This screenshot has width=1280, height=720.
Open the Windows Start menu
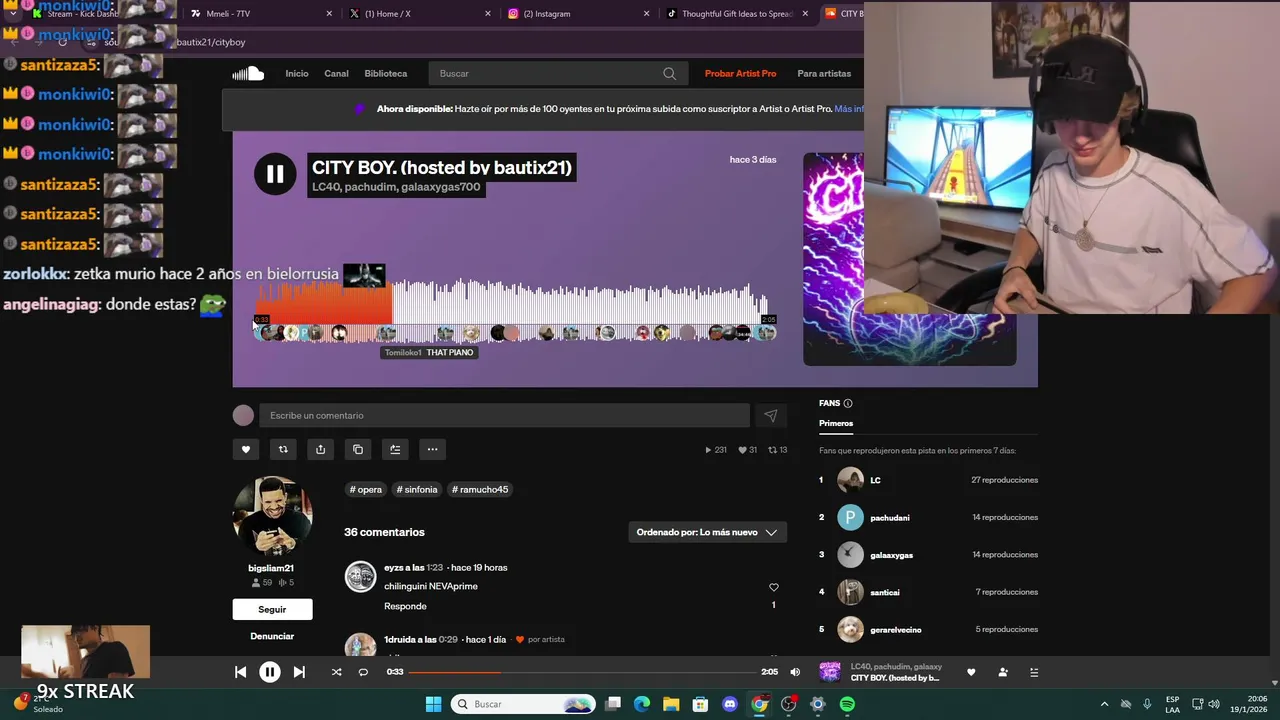tap(433, 704)
